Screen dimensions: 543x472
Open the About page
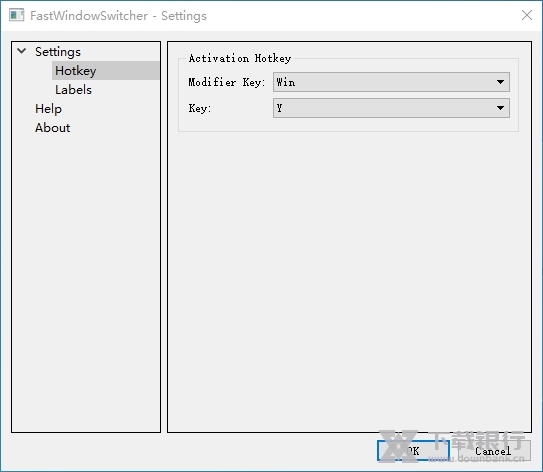[52, 128]
